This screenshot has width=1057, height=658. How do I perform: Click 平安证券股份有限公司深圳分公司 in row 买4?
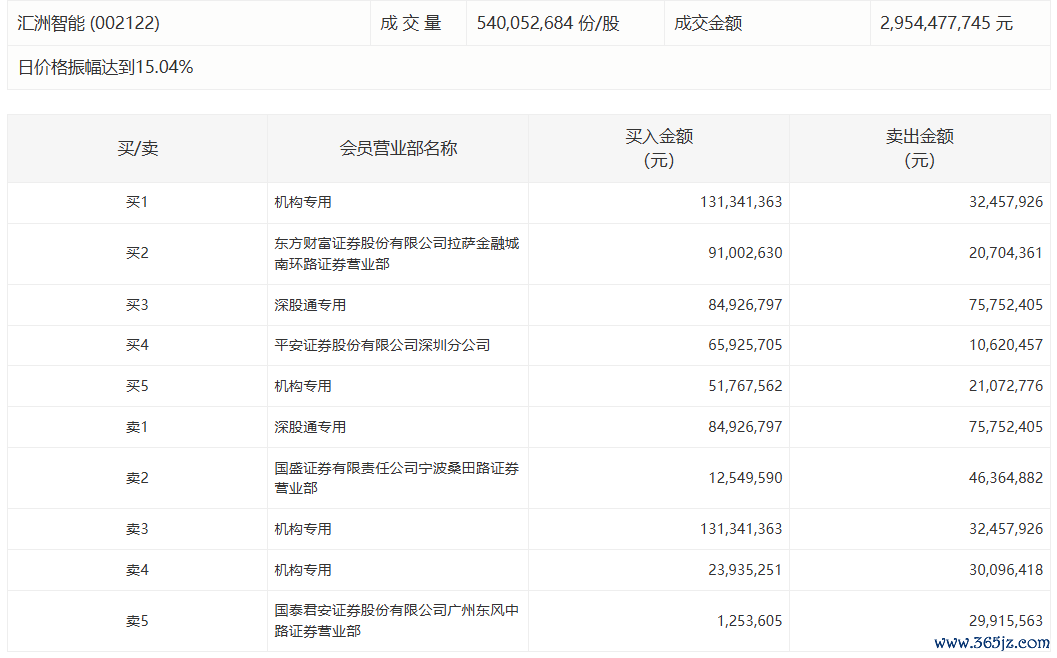pos(382,345)
